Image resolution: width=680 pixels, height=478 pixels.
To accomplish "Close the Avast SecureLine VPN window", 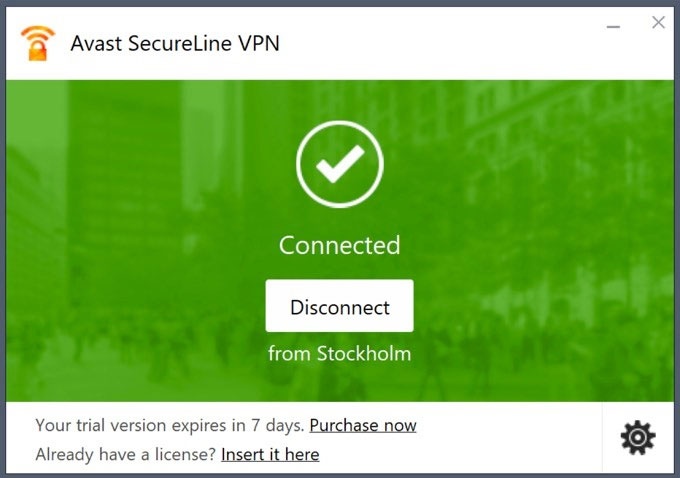I will click(x=658, y=22).
